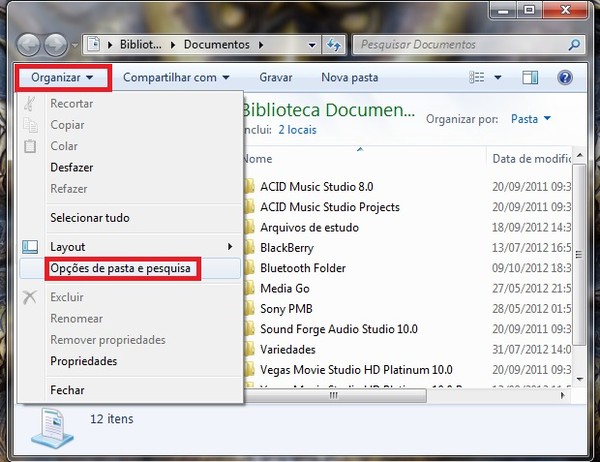Viewport: 600px width, 462px height.
Task: Create a Nova pasta
Action: [349, 78]
